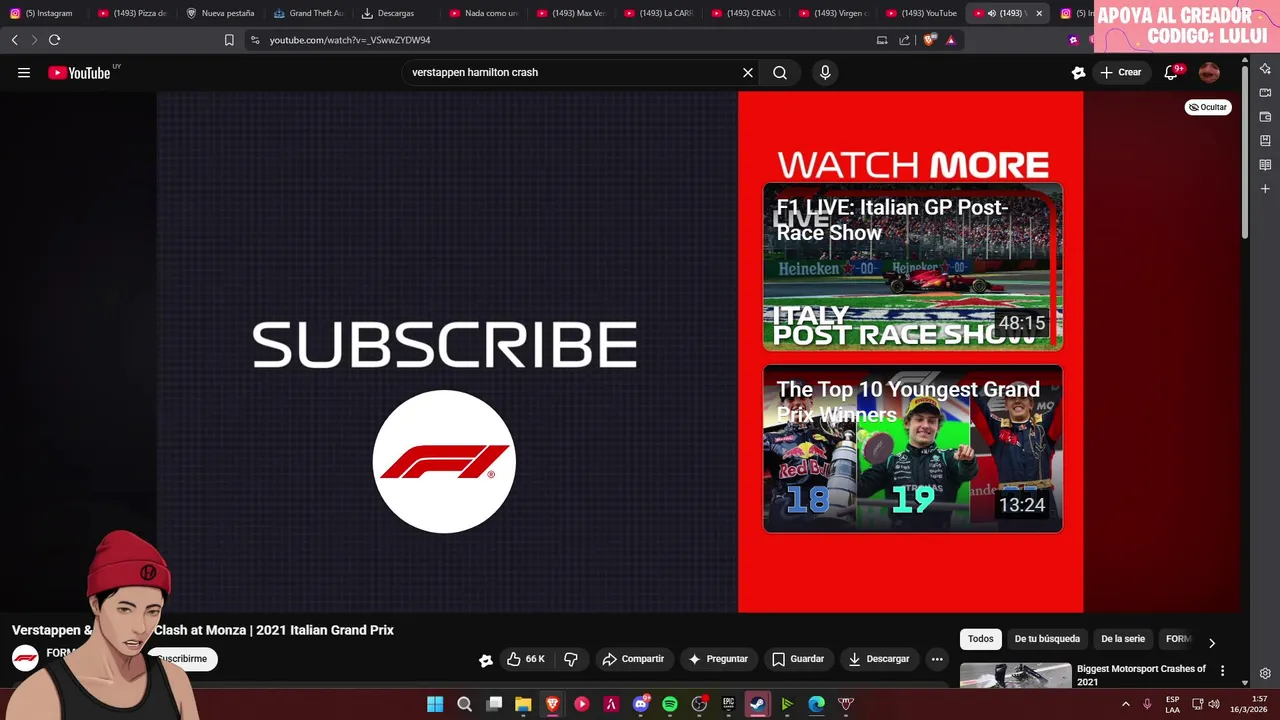1280x720 pixels.
Task: Go to the YouTube home logo
Action: coord(79,72)
